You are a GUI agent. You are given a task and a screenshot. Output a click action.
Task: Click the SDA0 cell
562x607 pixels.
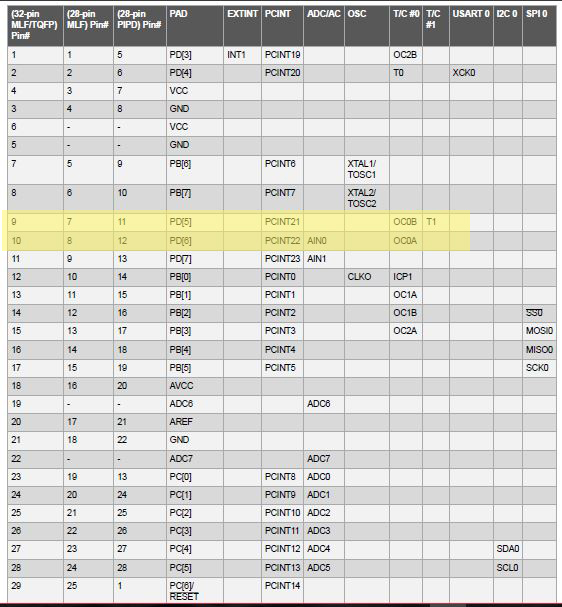coord(507,549)
